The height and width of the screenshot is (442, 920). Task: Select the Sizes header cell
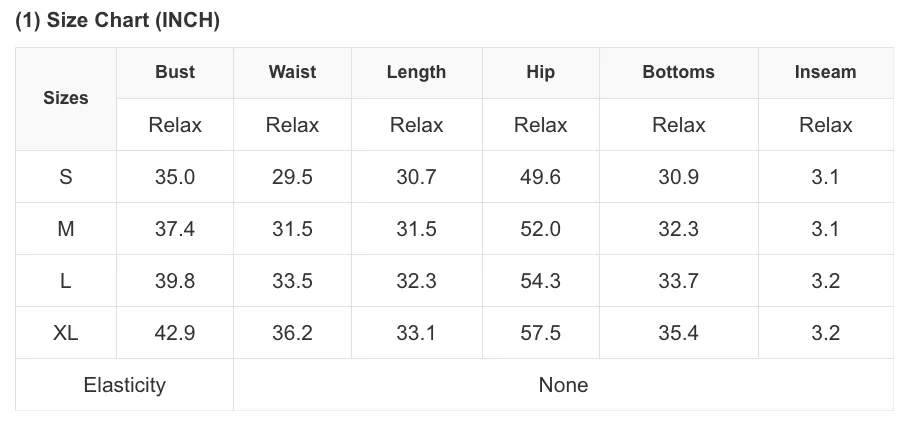tap(66, 99)
